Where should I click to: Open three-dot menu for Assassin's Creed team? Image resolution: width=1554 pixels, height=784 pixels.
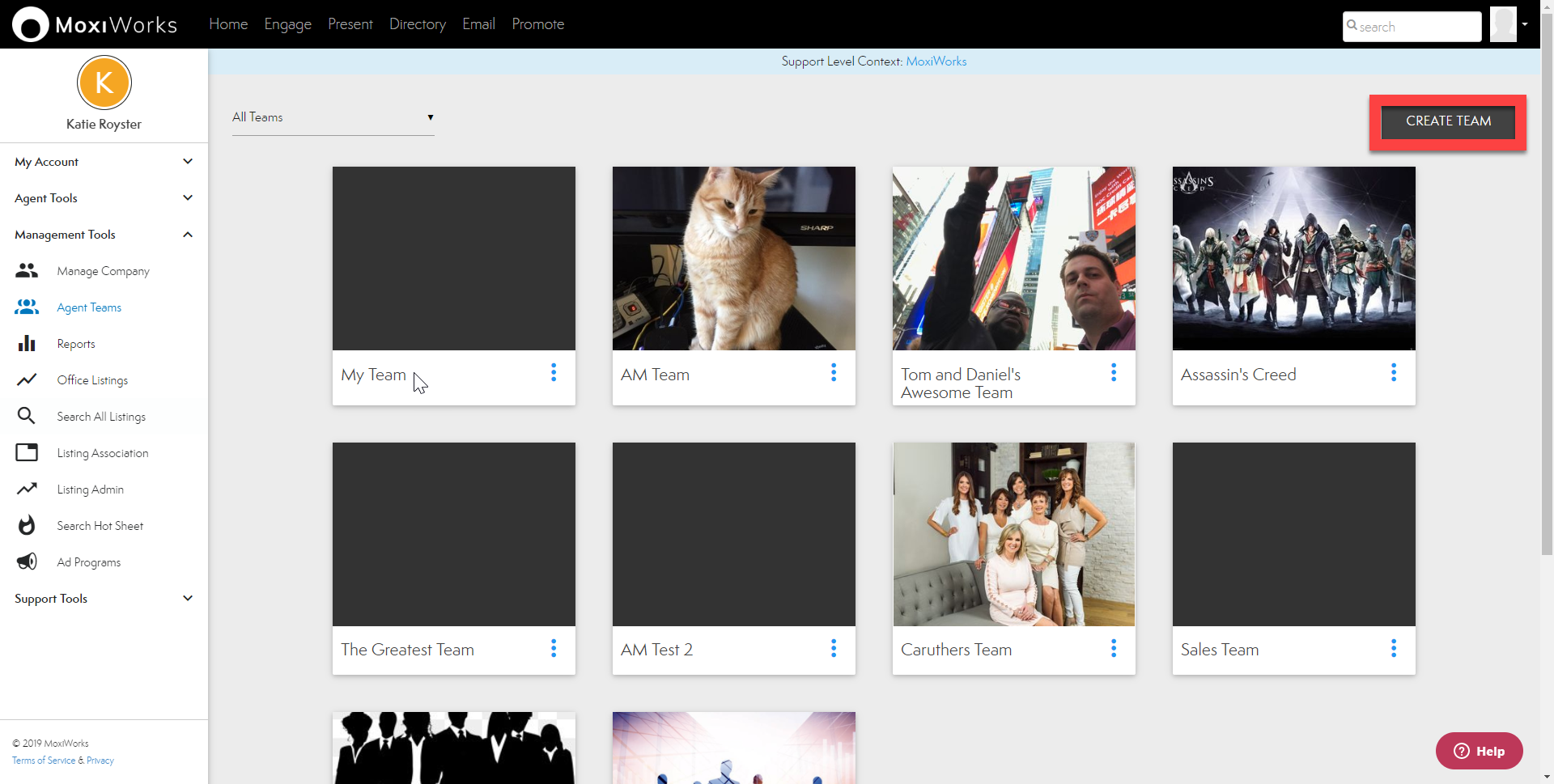point(1393,373)
